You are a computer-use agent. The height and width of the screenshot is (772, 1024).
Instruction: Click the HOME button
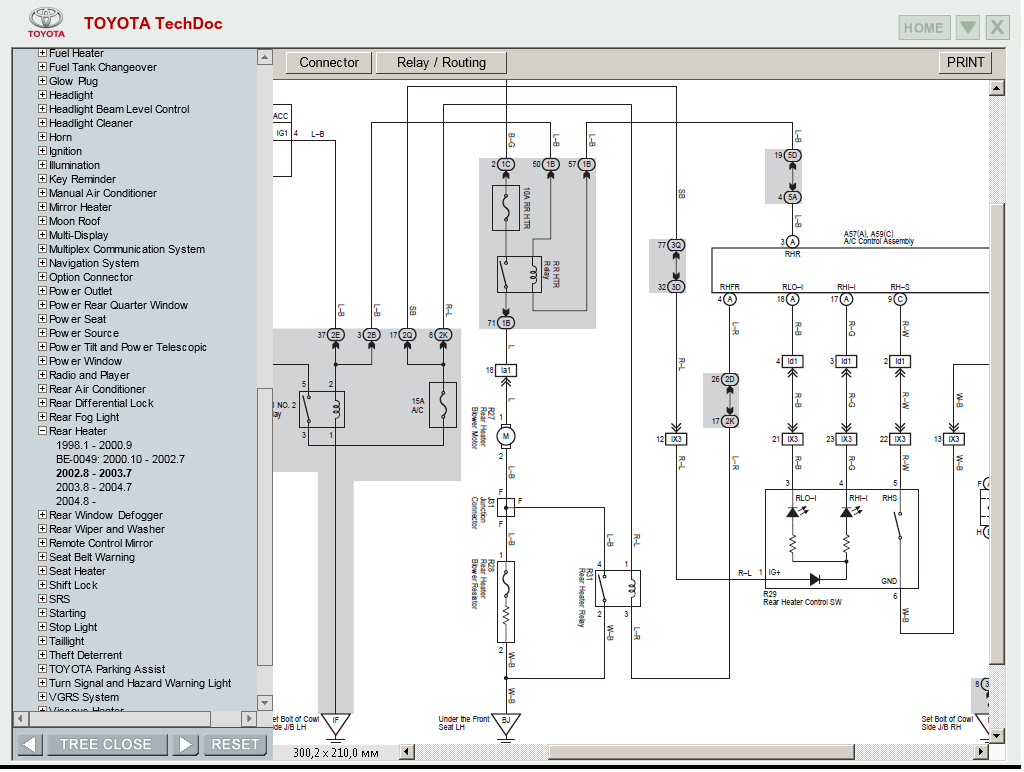pos(923,28)
